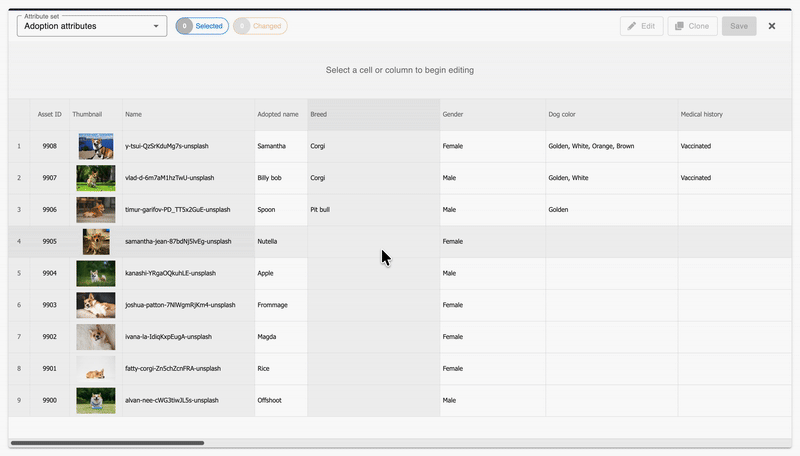Open the Attribute set dropdown

tap(91, 26)
